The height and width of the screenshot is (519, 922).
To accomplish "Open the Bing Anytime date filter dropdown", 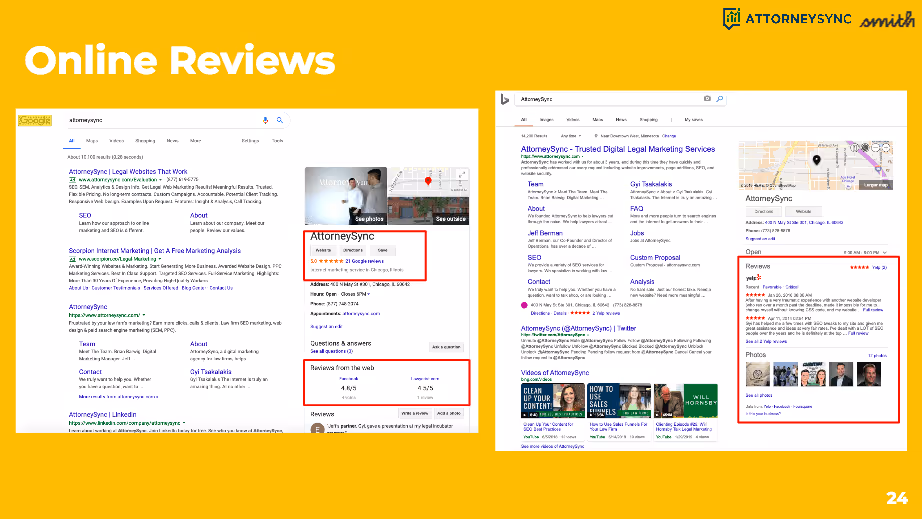I will [570, 136].
